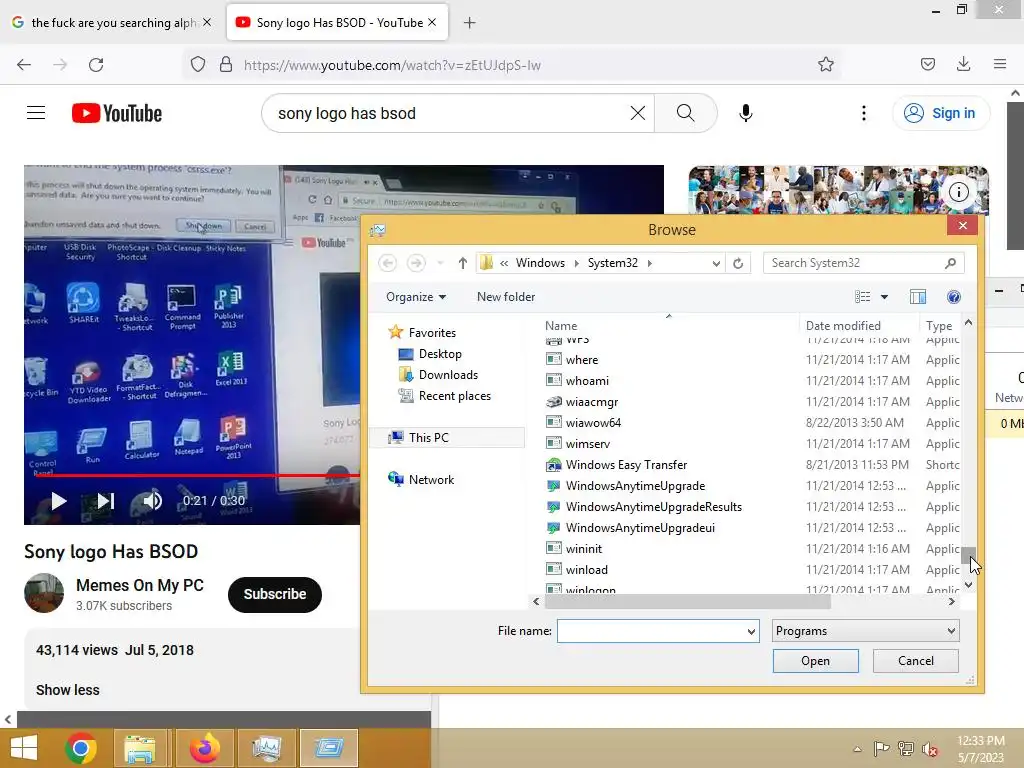Open the Organize menu
The height and width of the screenshot is (768, 1024).
point(416,297)
